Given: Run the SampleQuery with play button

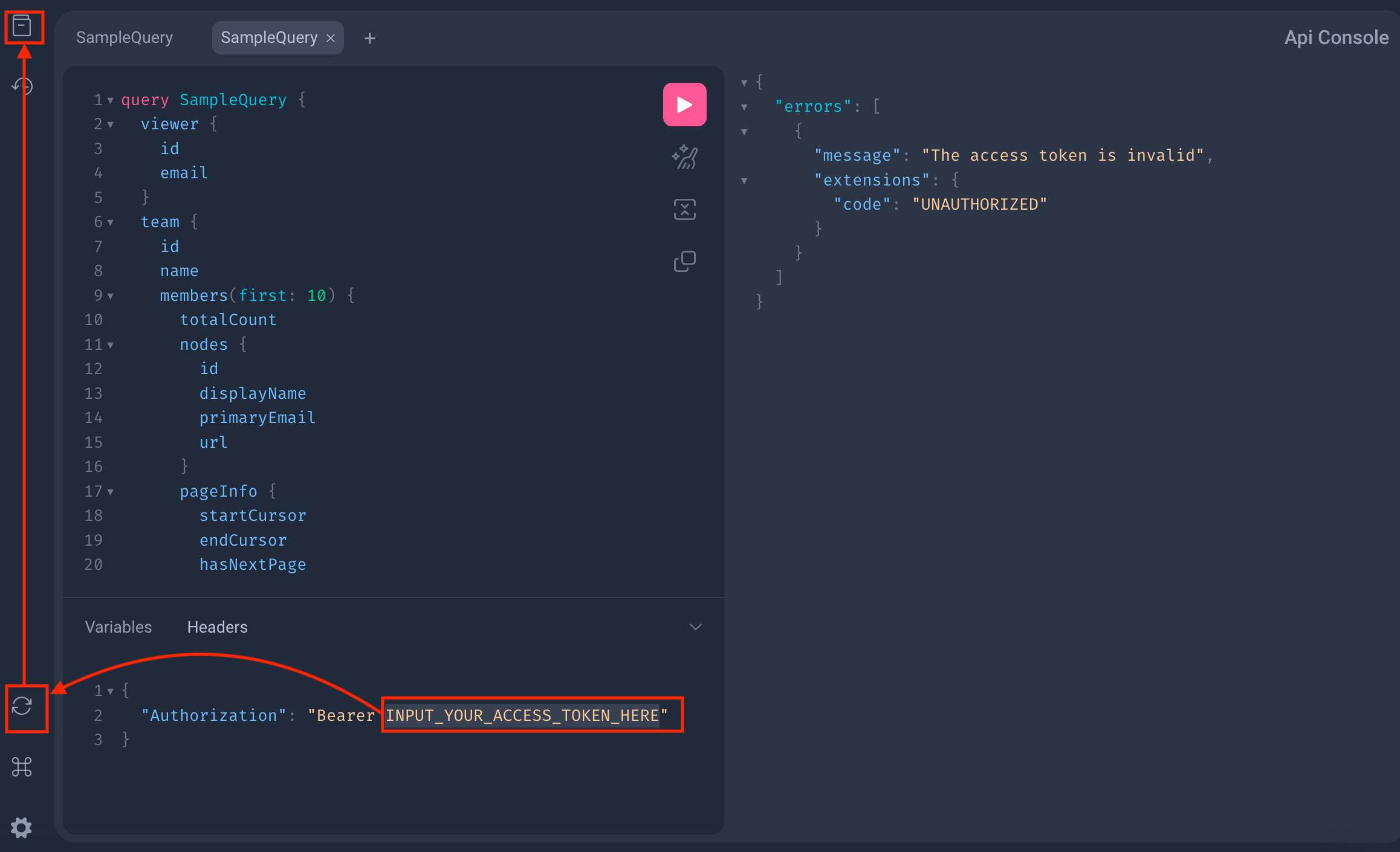Looking at the screenshot, I should click(x=684, y=105).
